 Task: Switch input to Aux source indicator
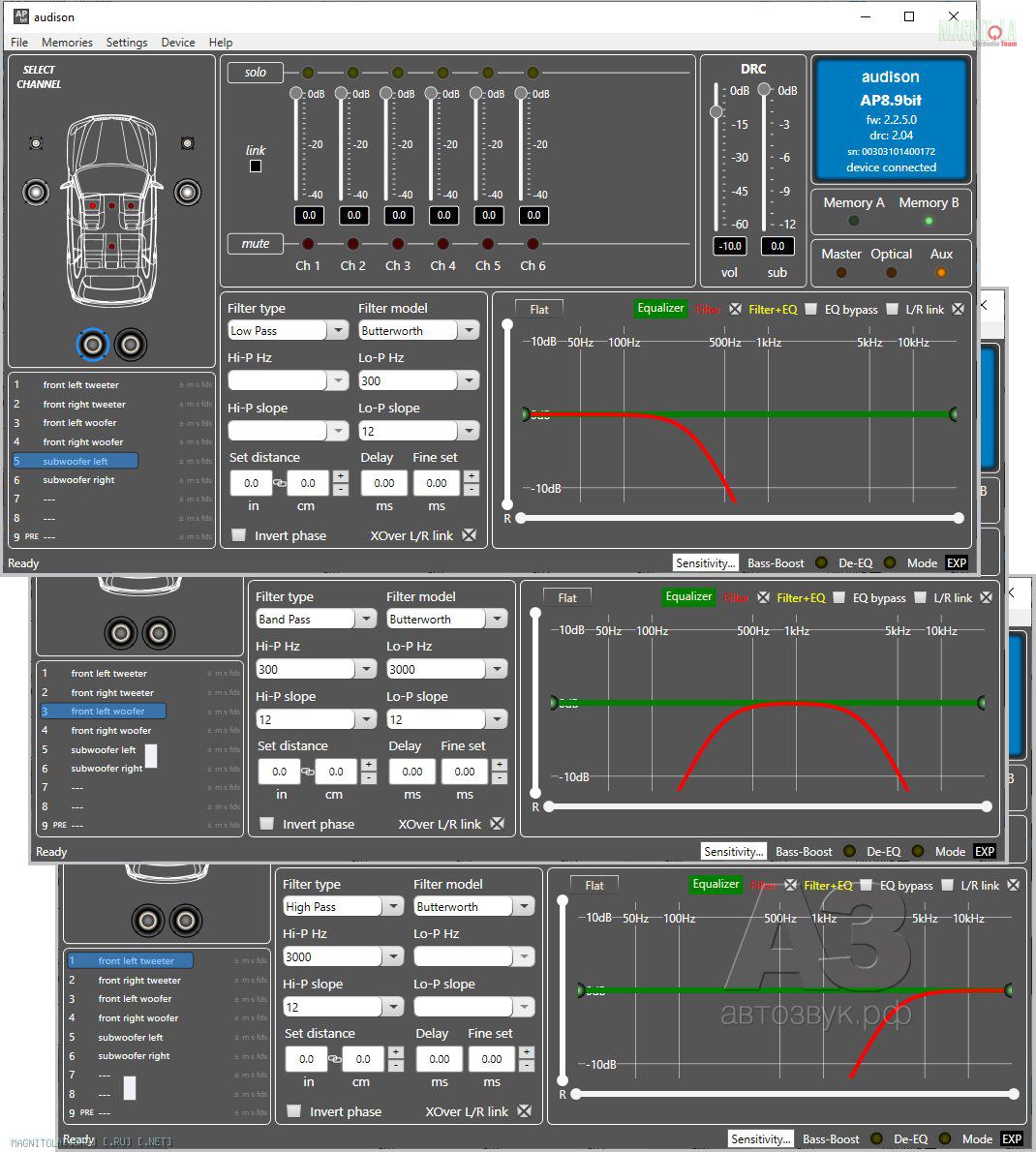click(941, 273)
